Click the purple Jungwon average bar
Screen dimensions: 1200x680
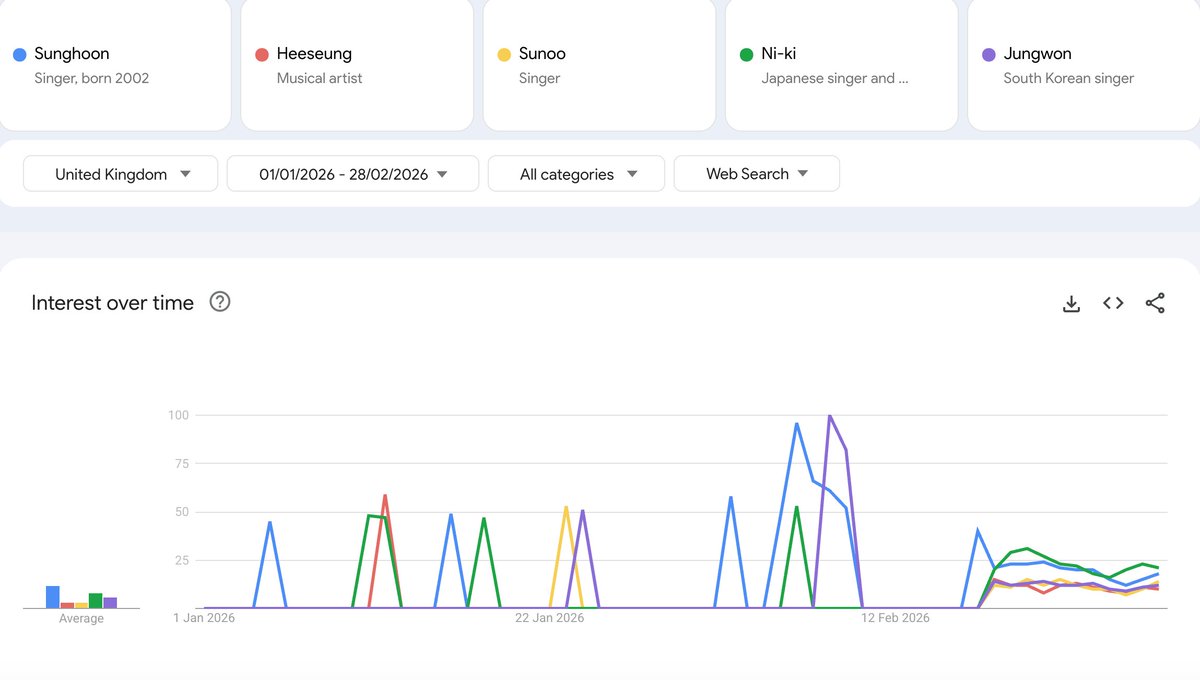click(111, 603)
